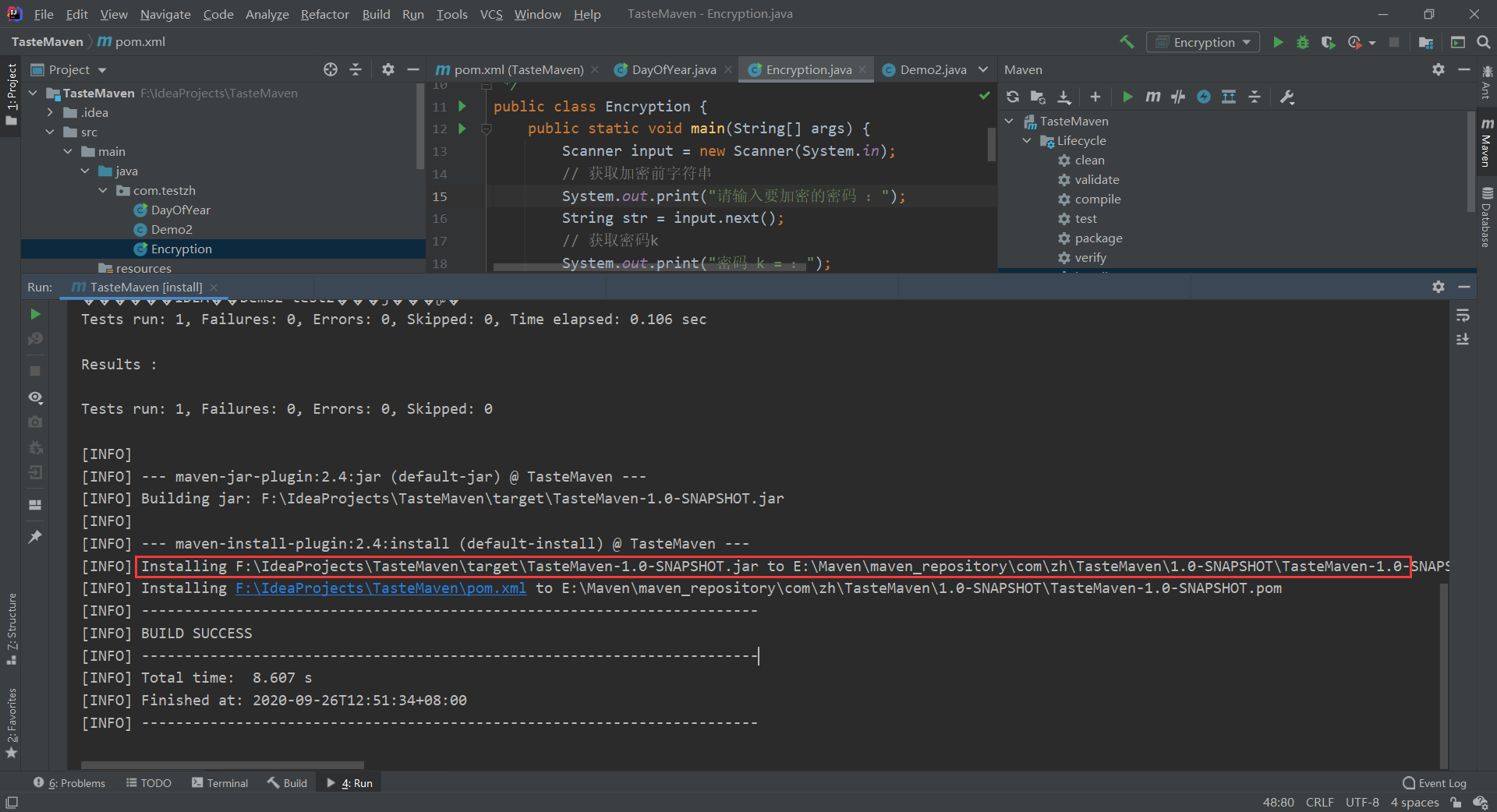Screen dimensions: 1497x812
Task: Open Maven panel gear options
Action: point(1439,69)
